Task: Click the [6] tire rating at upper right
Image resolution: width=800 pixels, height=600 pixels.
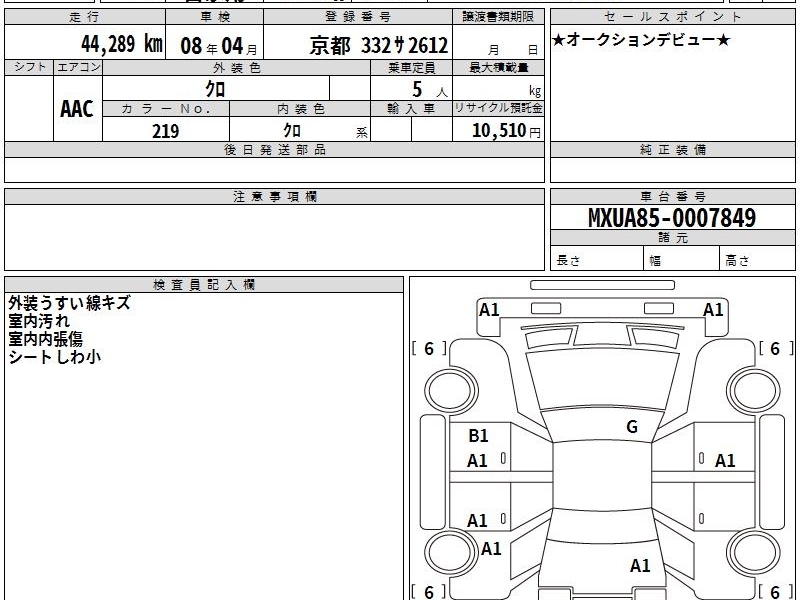Action: 776,348
